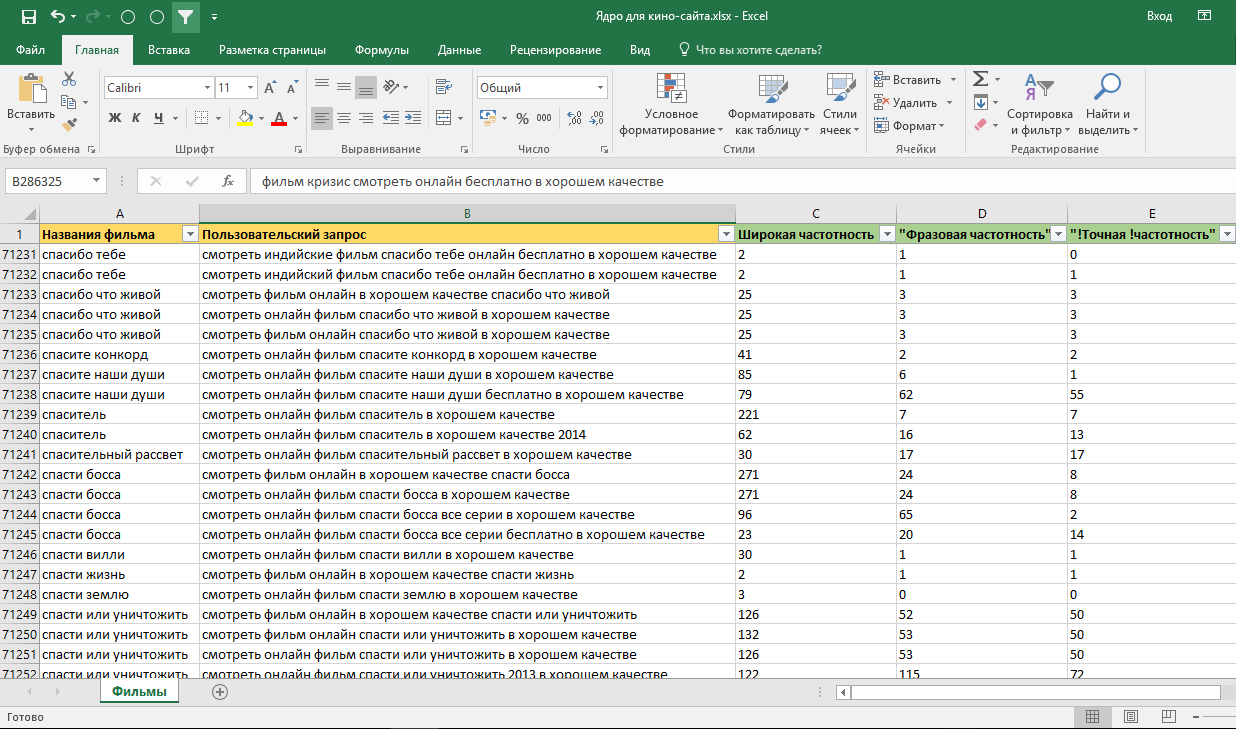Open the font name dropdown showing Calibri
Screen dimensions: 1236x729
pyautogui.click(x=207, y=88)
